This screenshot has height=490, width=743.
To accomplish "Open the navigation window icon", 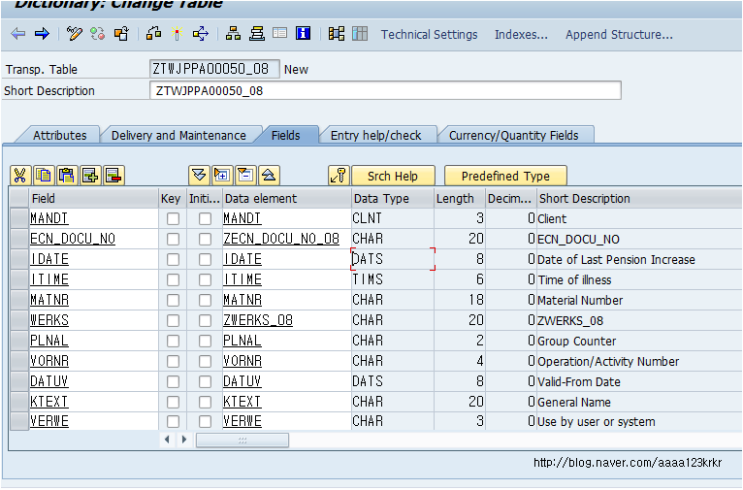I will click(x=280, y=34).
